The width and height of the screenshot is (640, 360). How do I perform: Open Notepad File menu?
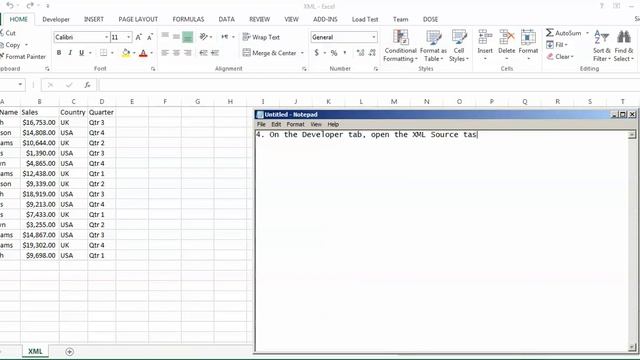pyautogui.click(x=261, y=124)
